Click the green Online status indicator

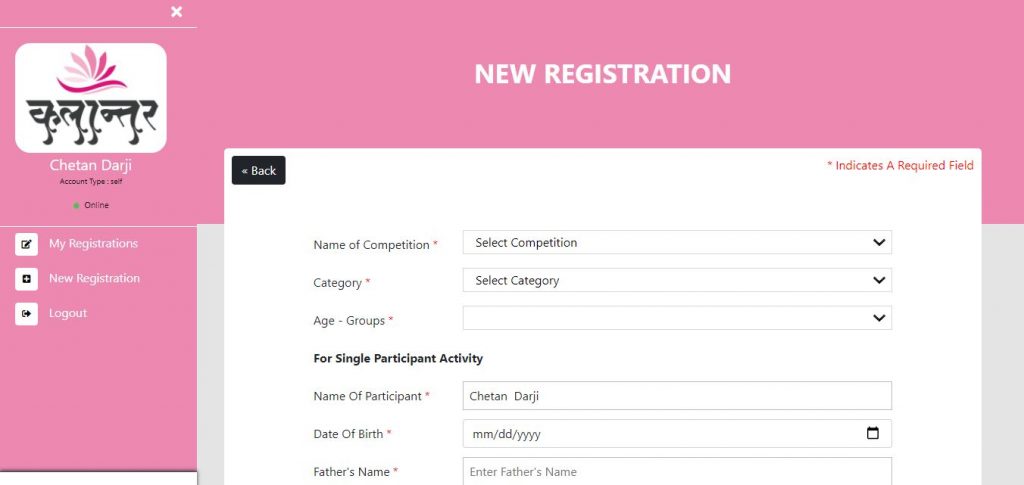click(x=76, y=206)
